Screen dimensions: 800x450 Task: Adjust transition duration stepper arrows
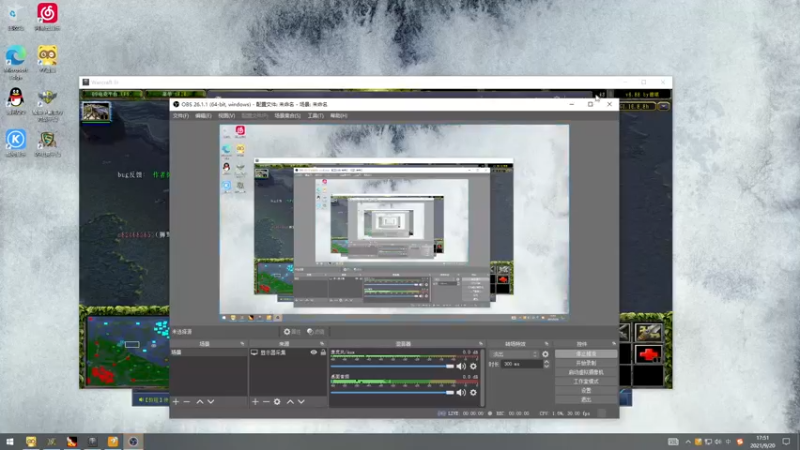[x=546, y=364]
